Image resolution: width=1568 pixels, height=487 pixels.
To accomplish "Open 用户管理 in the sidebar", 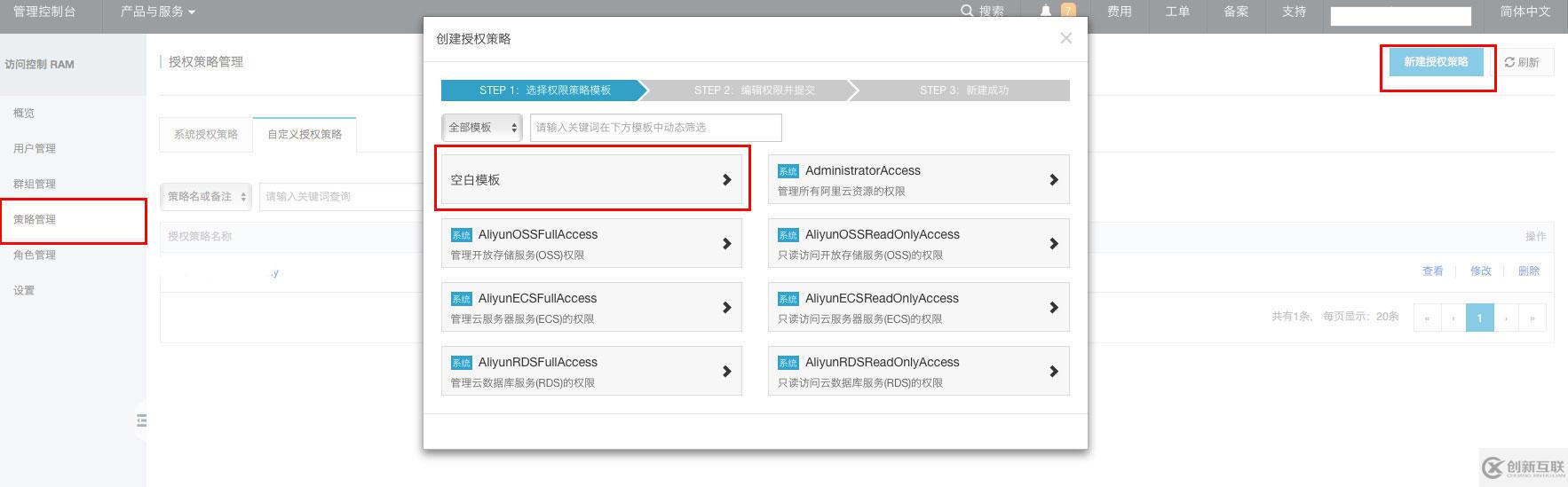I will coord(35,148).
